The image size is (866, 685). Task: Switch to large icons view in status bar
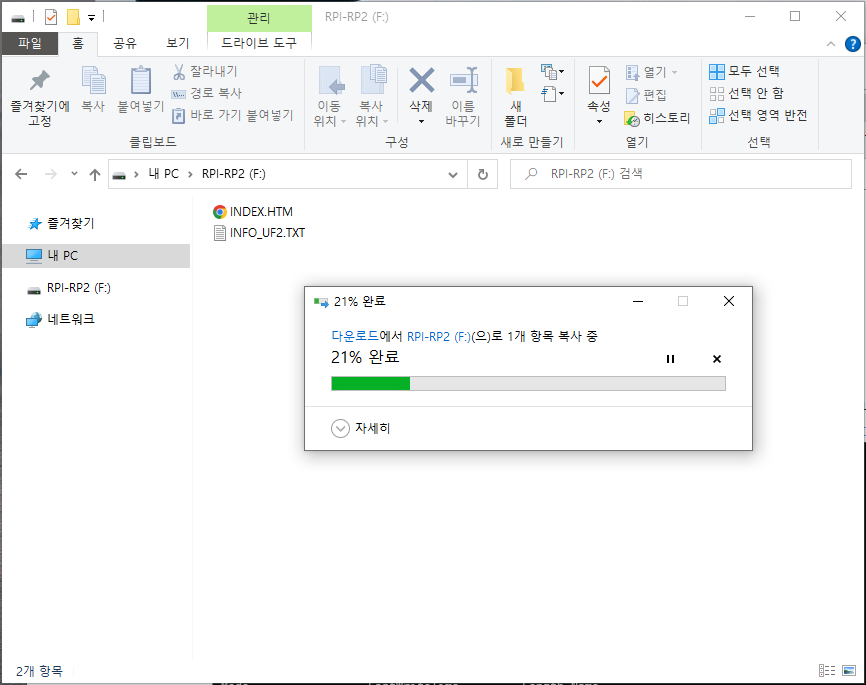pos(849,671)
